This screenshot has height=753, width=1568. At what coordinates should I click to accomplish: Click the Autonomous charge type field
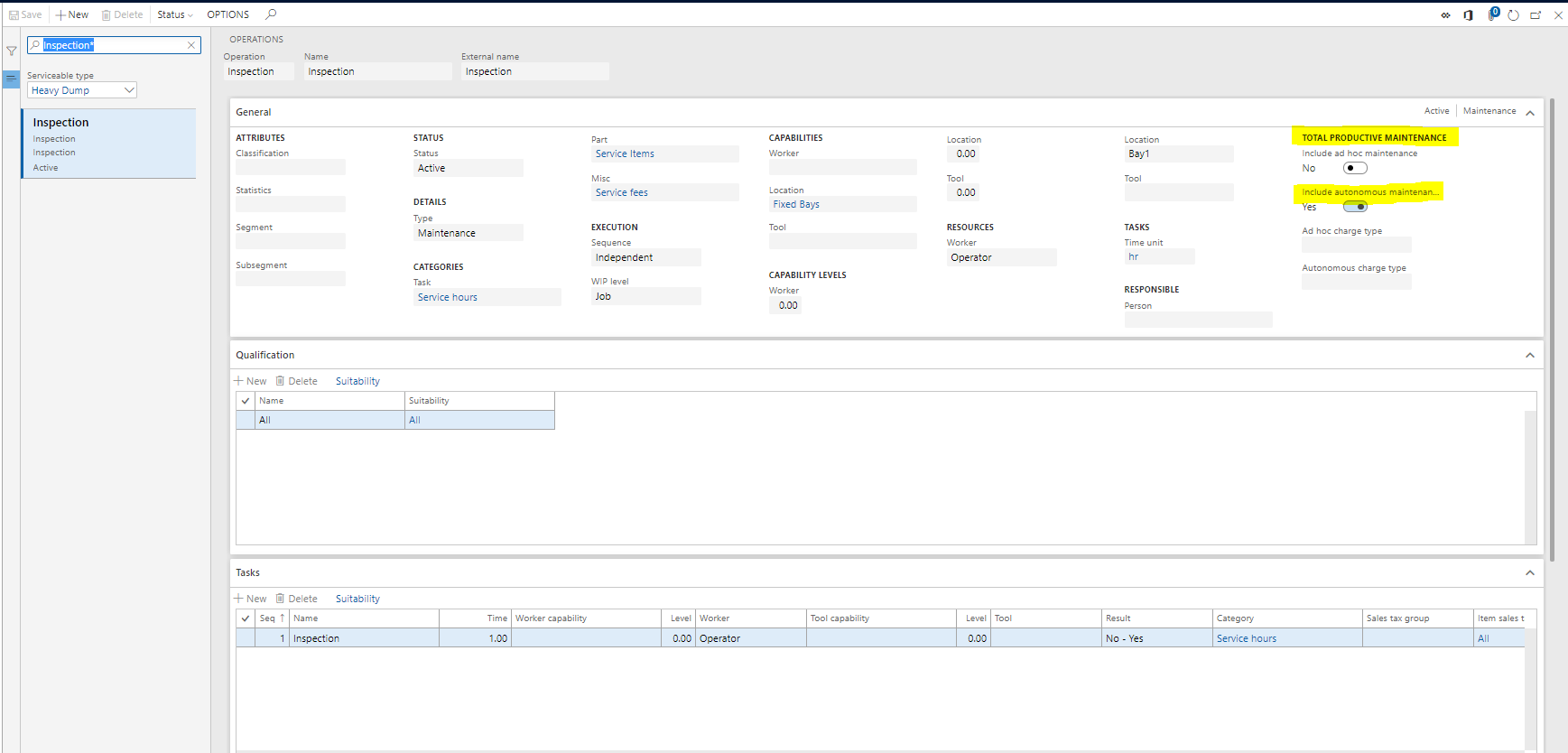(1357, 282)
